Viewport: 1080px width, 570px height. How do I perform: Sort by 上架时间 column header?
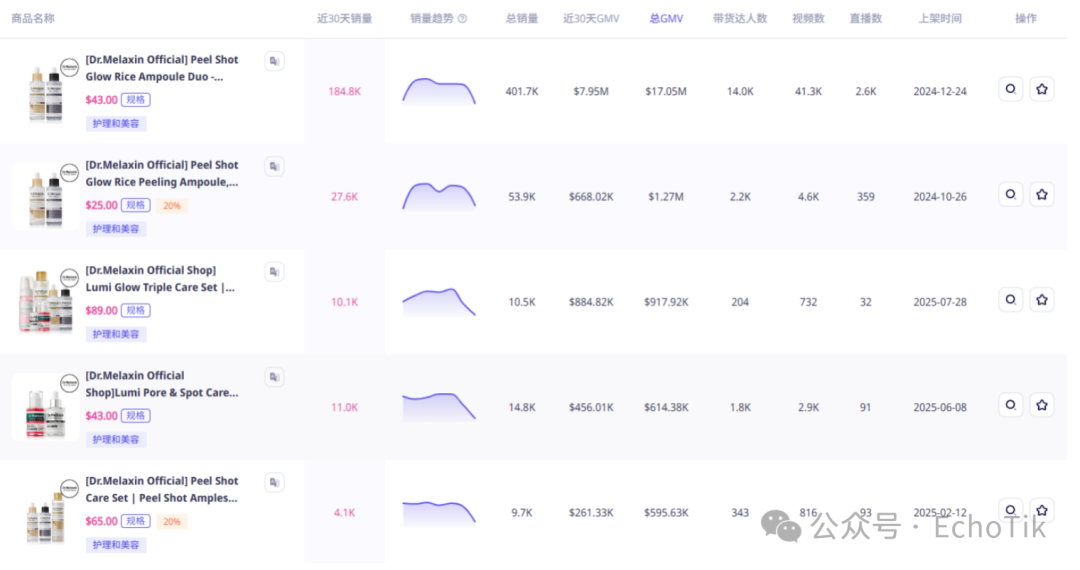(939, 19)
